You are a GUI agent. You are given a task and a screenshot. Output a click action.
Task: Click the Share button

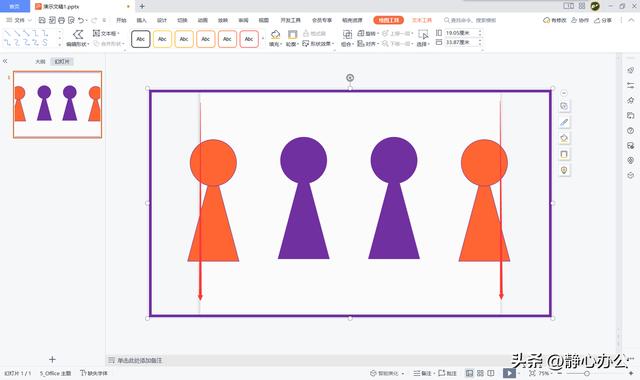click(x=603, y=20)
